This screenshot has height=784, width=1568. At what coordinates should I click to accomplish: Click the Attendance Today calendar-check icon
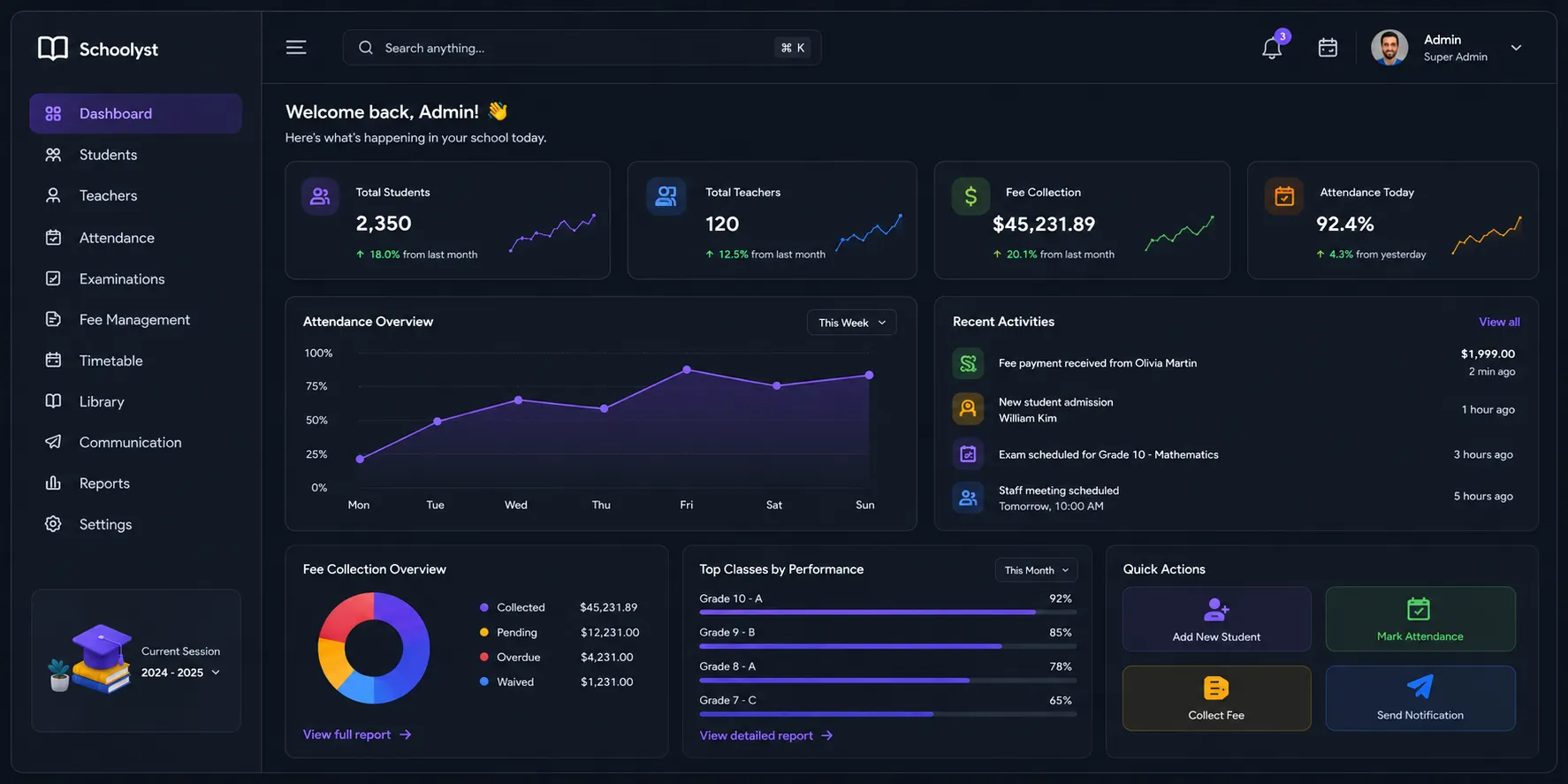tap(1284, 196)
